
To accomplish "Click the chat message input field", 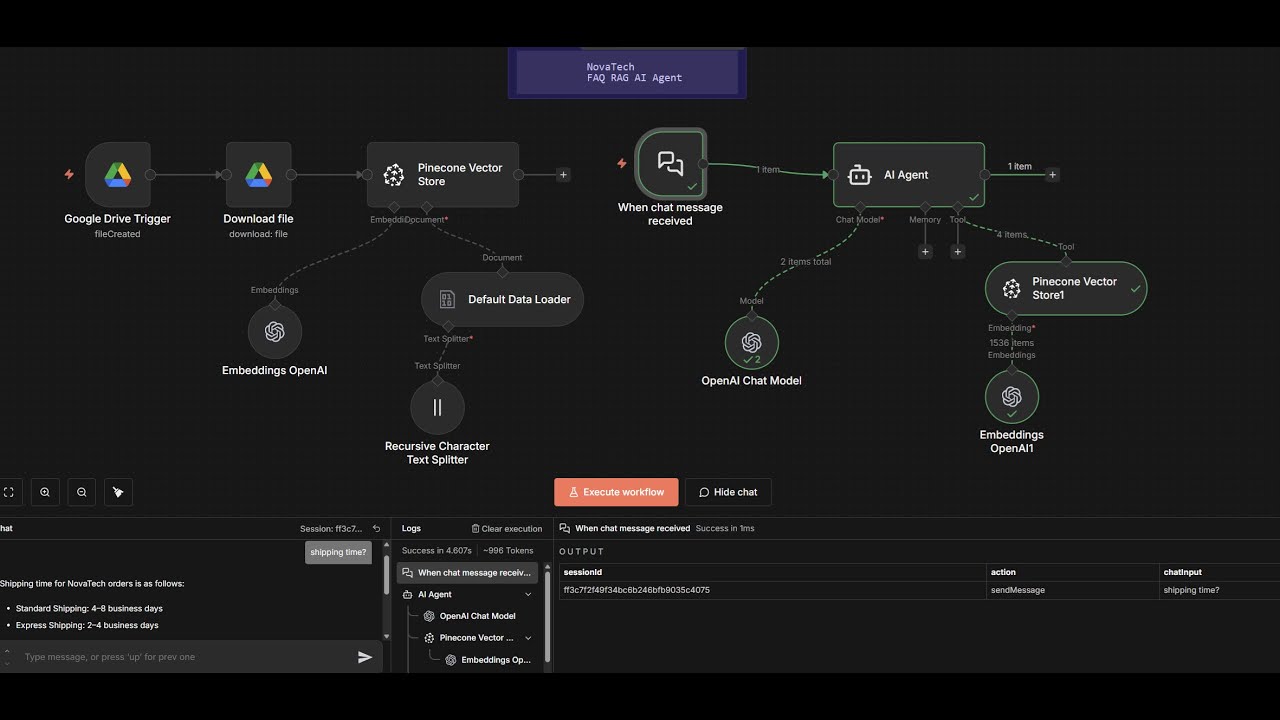I will pos(186,657).
